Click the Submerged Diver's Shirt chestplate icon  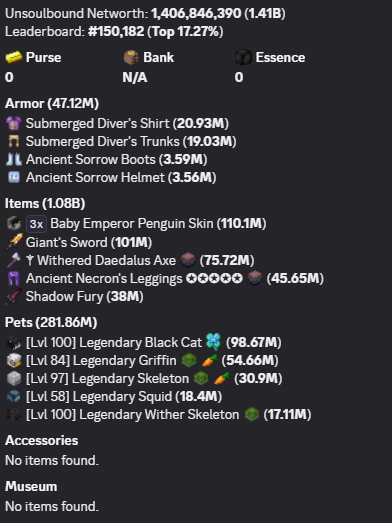coord(14,123)
